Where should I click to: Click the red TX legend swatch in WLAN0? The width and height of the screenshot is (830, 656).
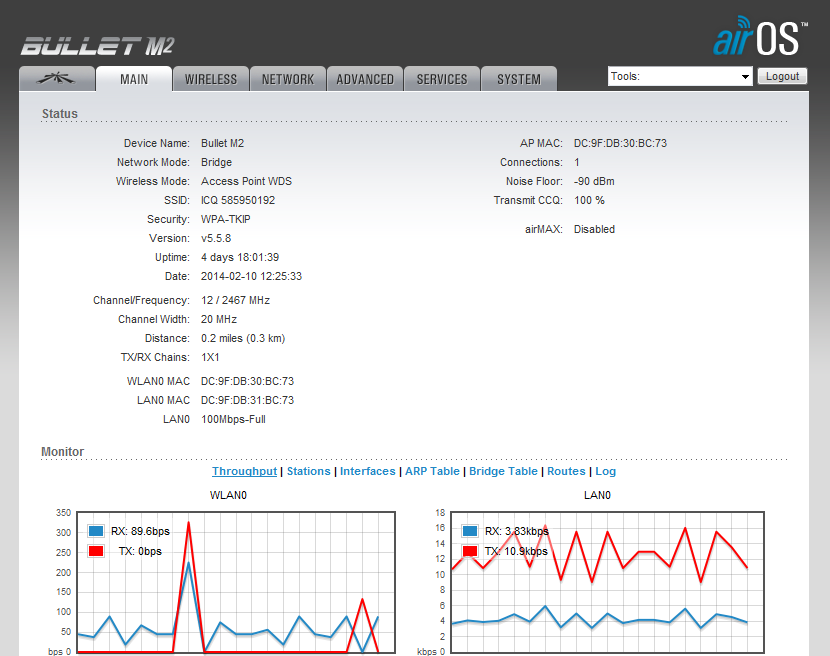[96, 551]
